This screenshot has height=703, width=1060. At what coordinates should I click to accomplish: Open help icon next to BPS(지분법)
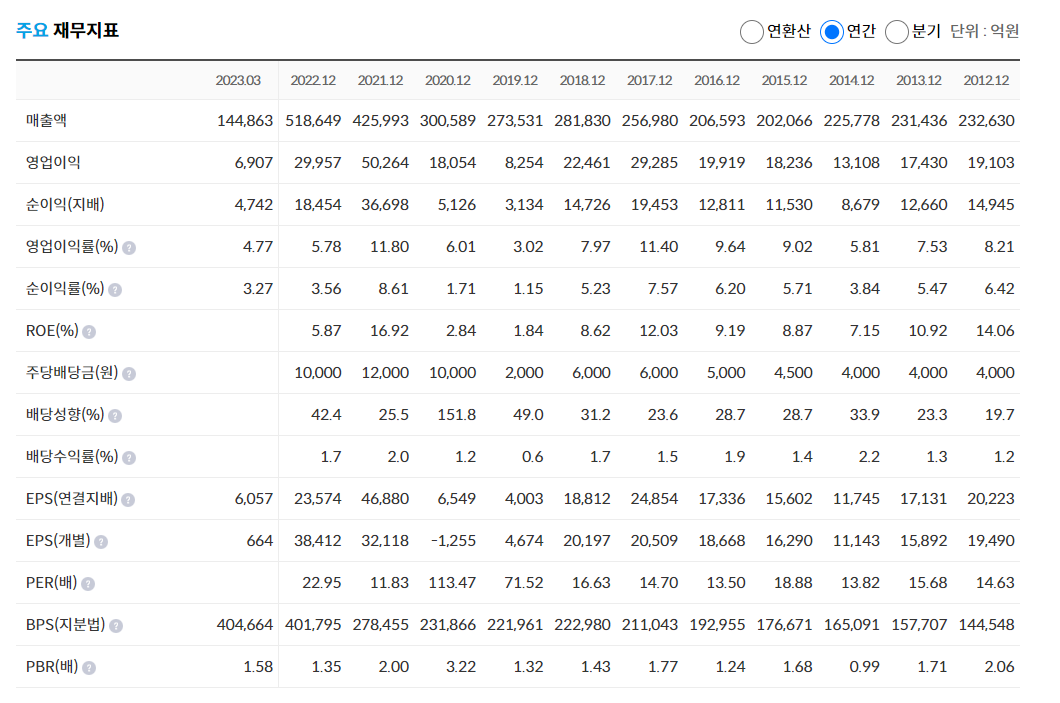pos(116,626)
